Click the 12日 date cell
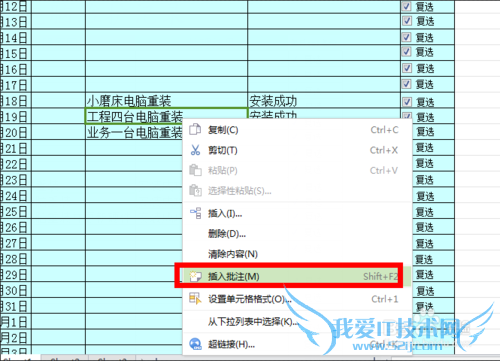Viewport: 500px width, 361px height. [x=16, y=7]
